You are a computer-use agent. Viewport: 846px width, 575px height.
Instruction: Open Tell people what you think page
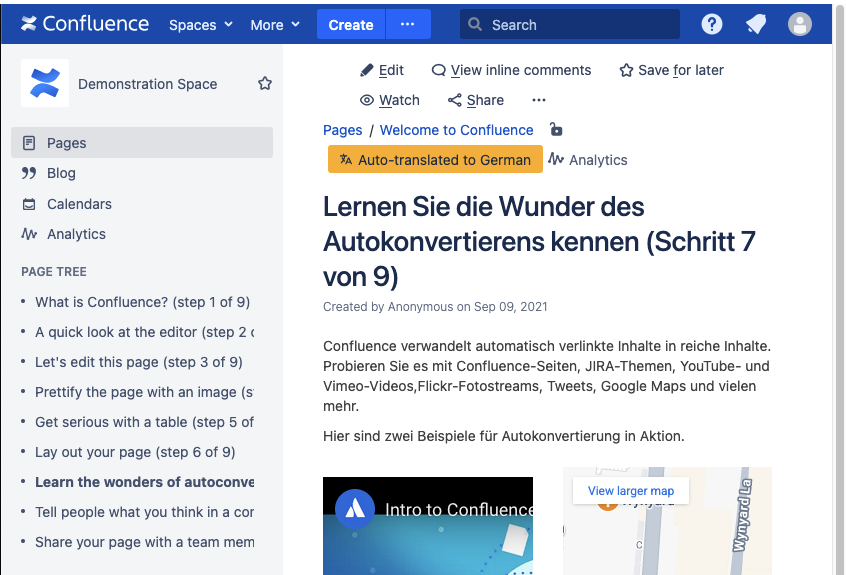pyautogui.click(x=145, y=512)
